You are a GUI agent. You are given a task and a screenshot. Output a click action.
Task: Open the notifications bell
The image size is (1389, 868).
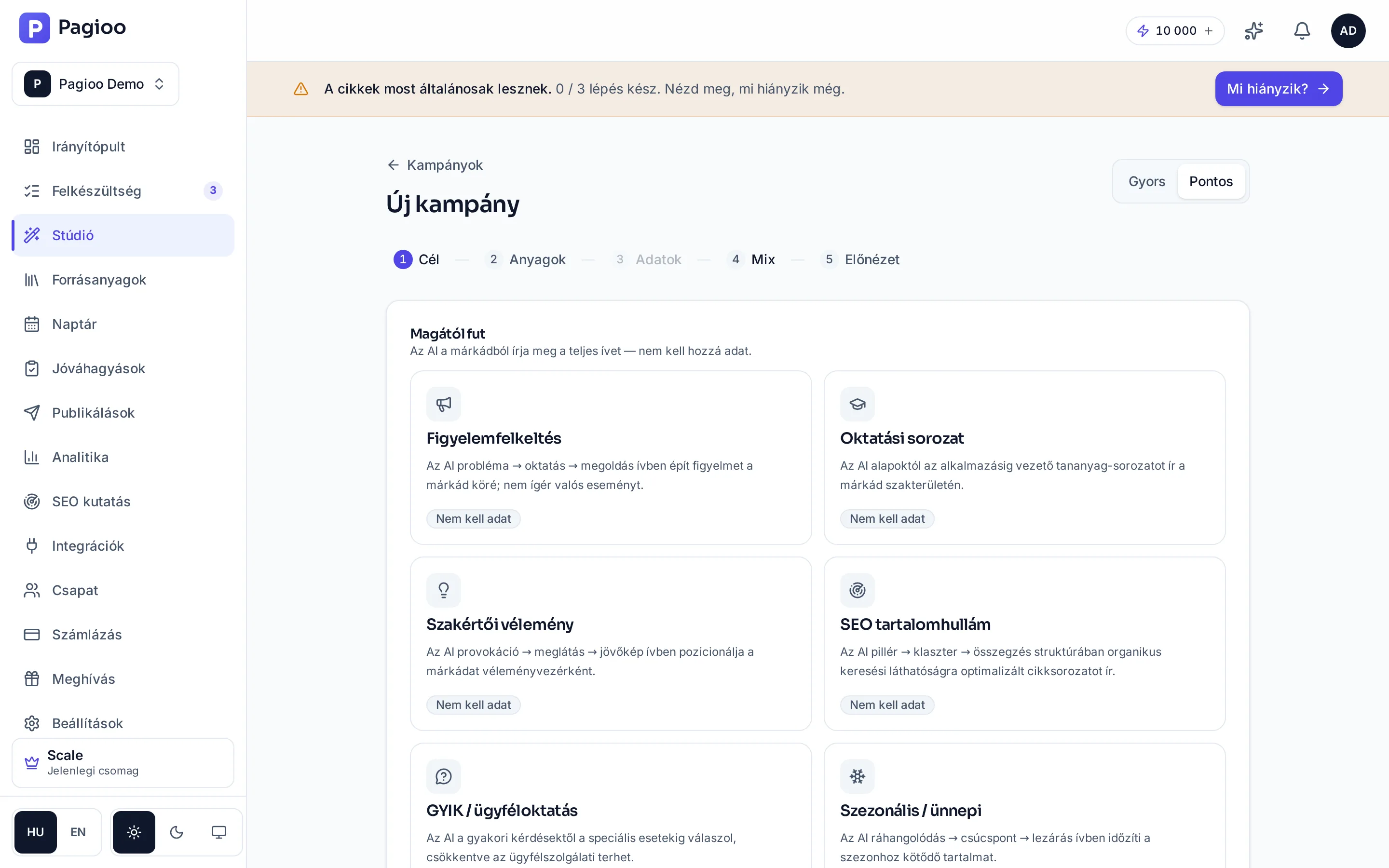[x=1302, y=30]
